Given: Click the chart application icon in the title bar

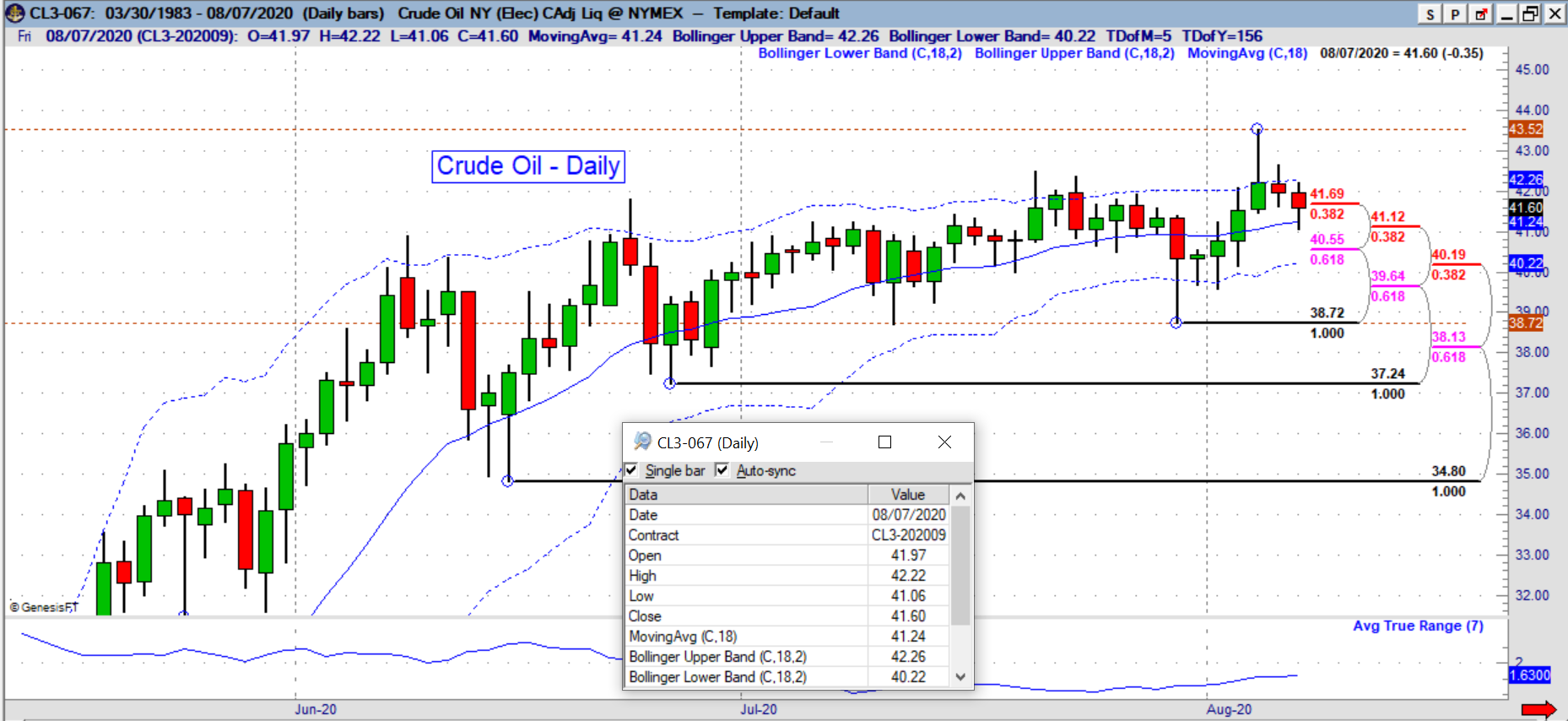Looking at the screenshot, I should 14,13.
